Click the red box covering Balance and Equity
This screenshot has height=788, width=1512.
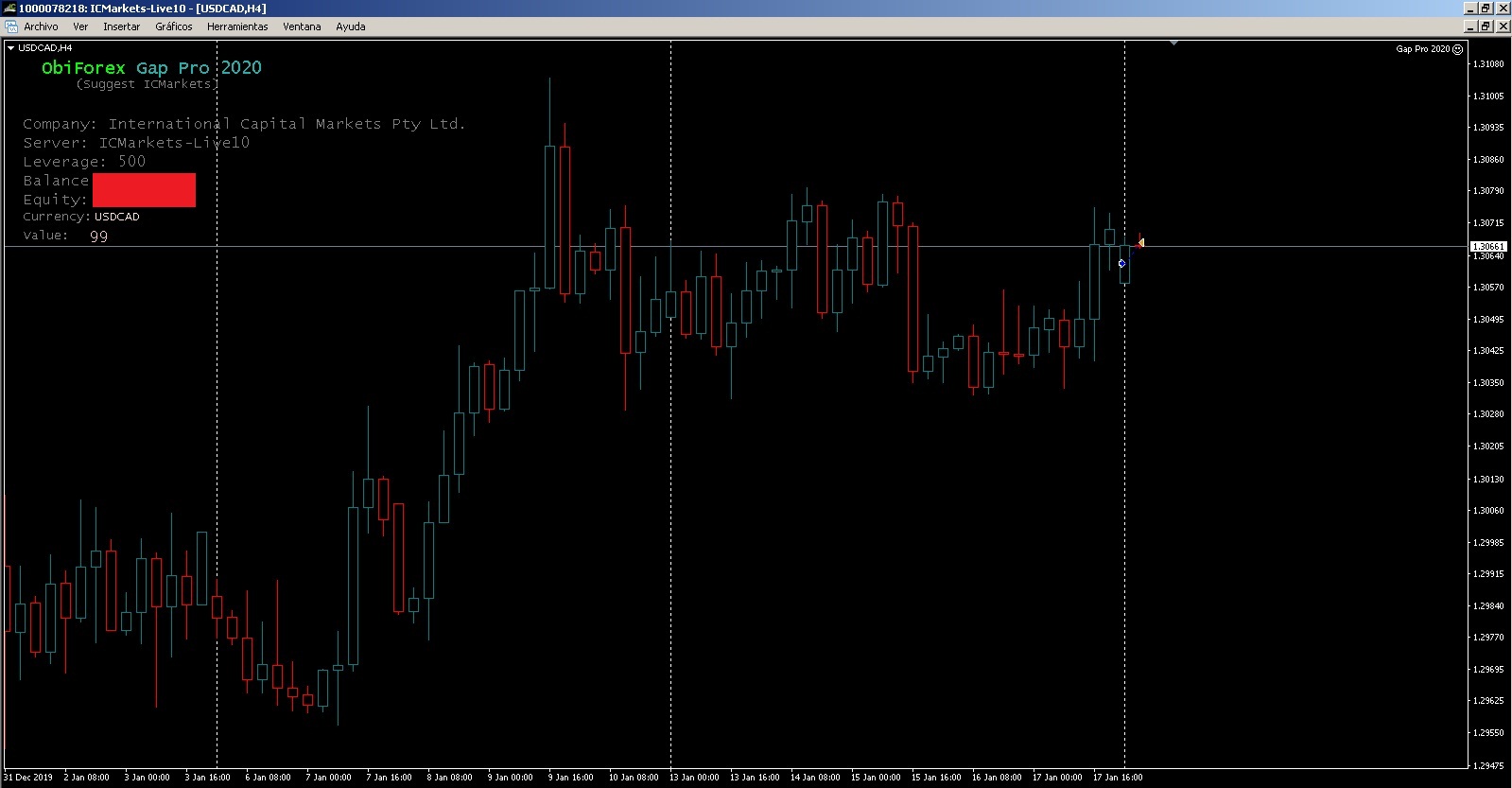tap(144, 189)
